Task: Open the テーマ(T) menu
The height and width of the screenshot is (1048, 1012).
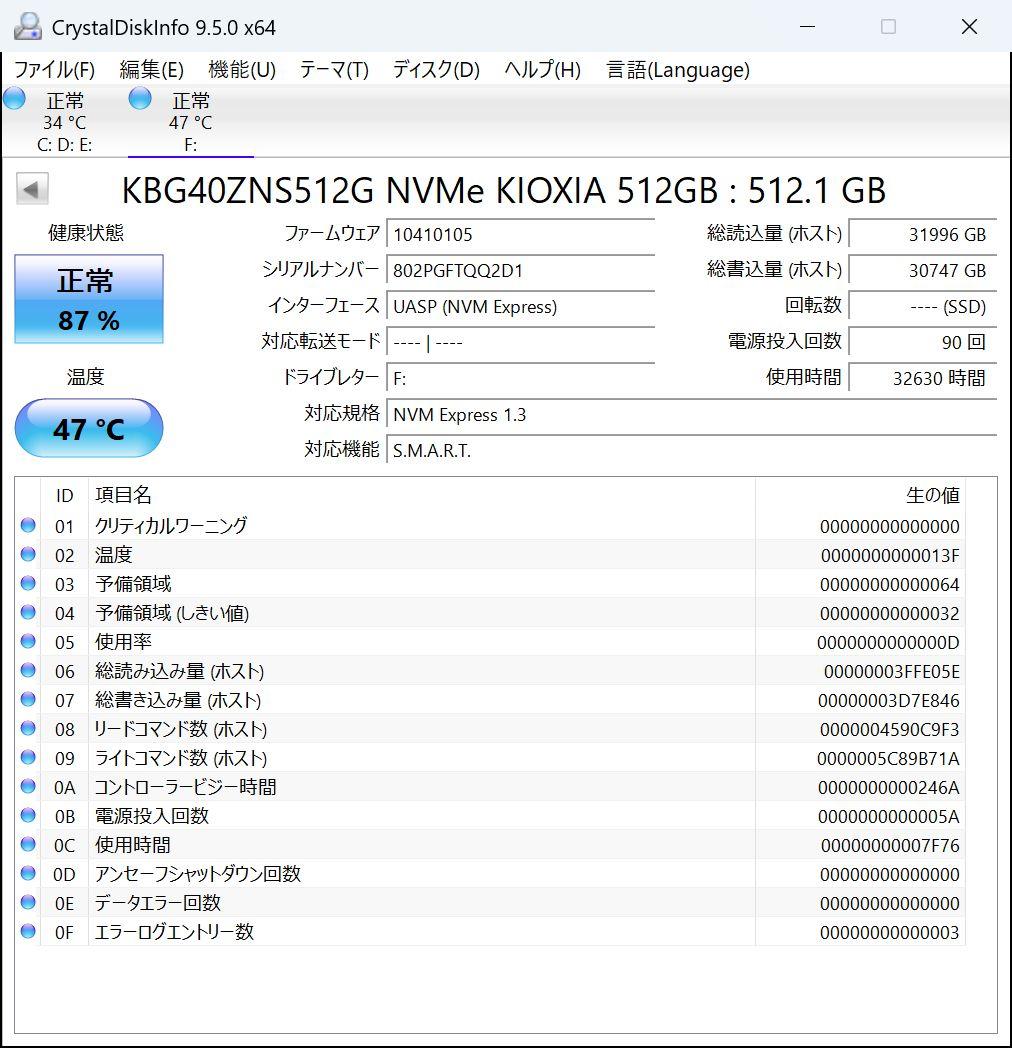Action: tap(334, 70)
